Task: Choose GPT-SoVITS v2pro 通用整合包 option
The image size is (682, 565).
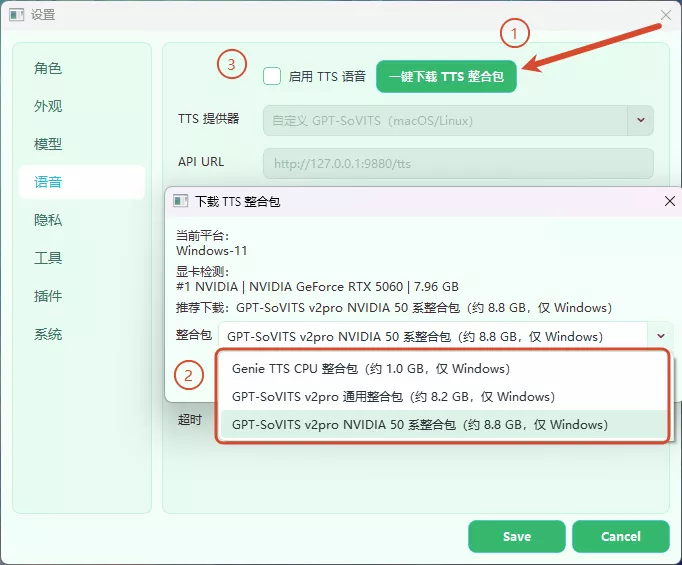Action: 442,397
